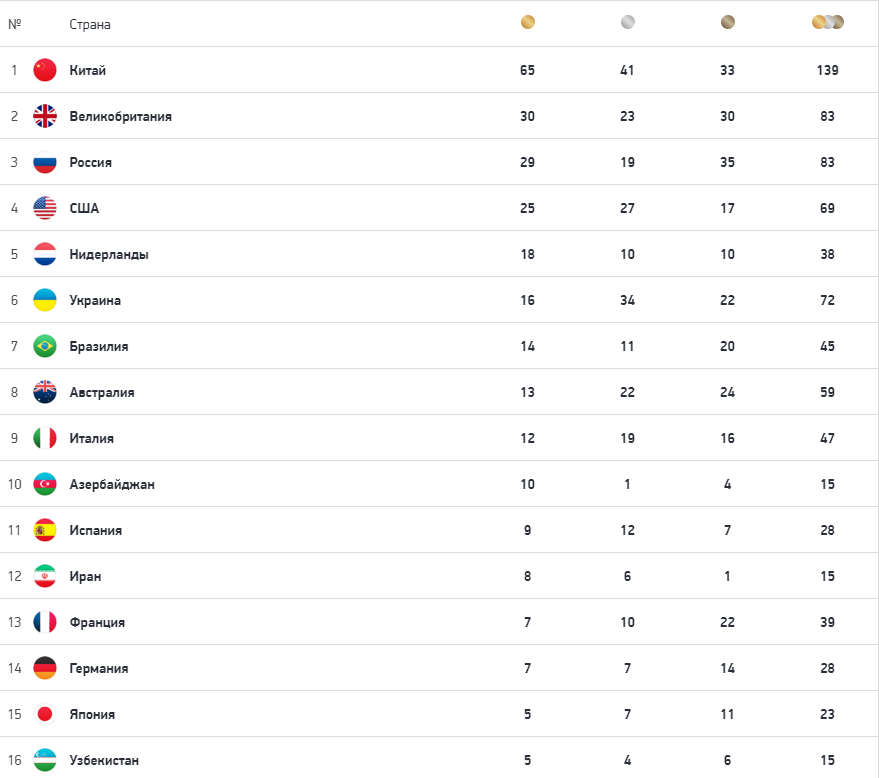Image resolution: width=879 pixels, height=778 pixels.
Task: Click the Azerbaijan flag icon
Action: click(x=45, y=484)
